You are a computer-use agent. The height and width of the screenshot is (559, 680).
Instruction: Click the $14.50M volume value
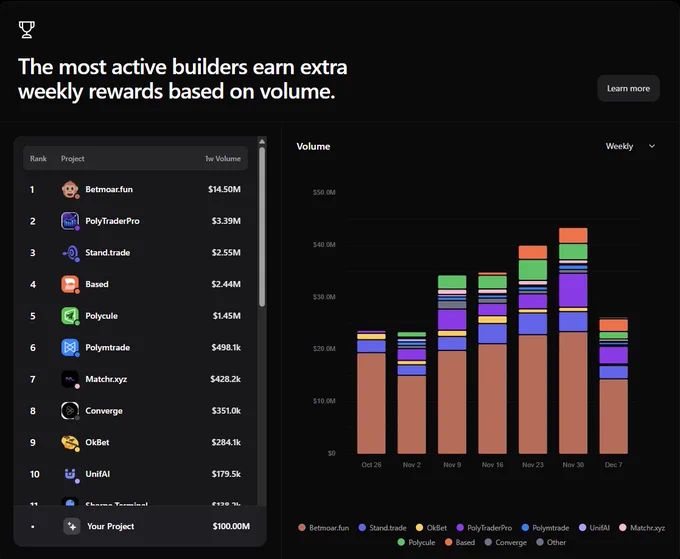[224, 190]
